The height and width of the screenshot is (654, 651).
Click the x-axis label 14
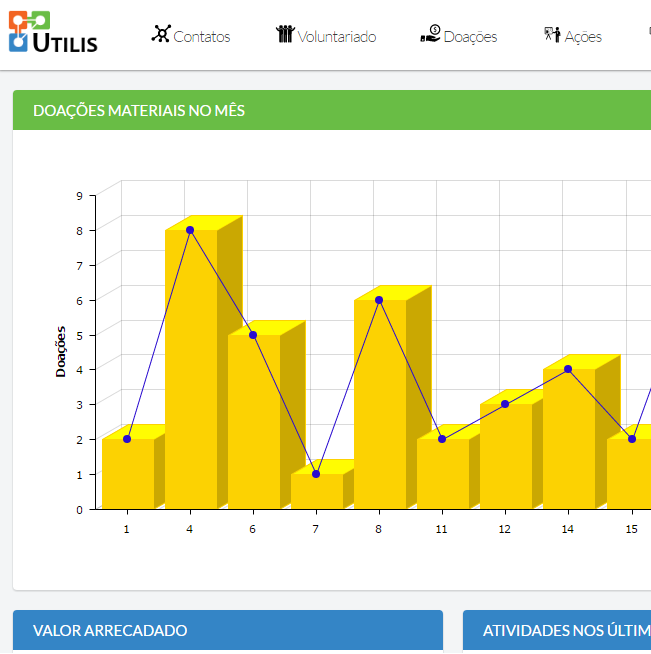(x=567, y=529)
